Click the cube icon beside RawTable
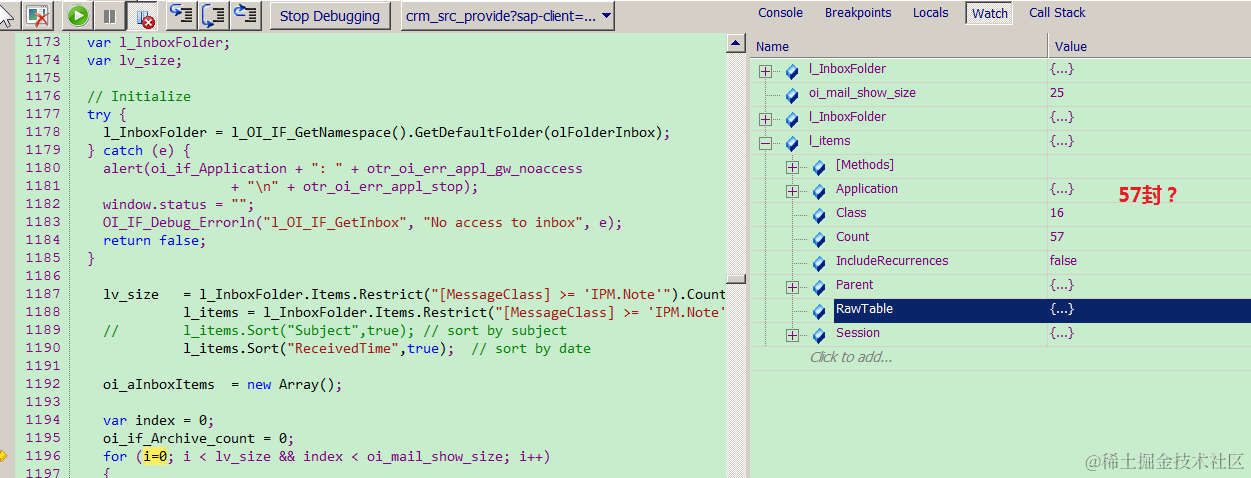This screenshot has height=478, width=1251. point(819,311)
